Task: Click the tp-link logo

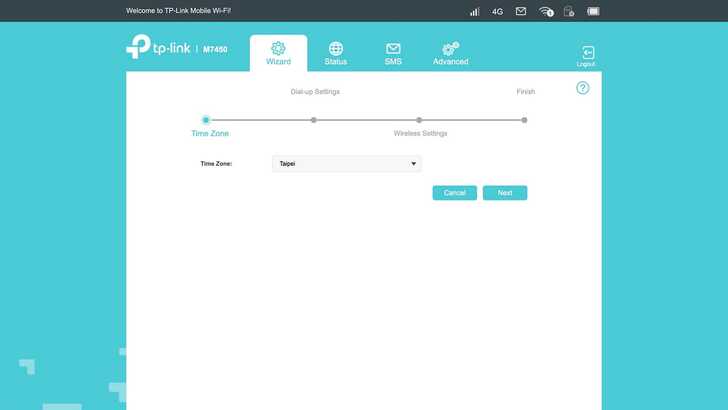Action: [158, 47]
